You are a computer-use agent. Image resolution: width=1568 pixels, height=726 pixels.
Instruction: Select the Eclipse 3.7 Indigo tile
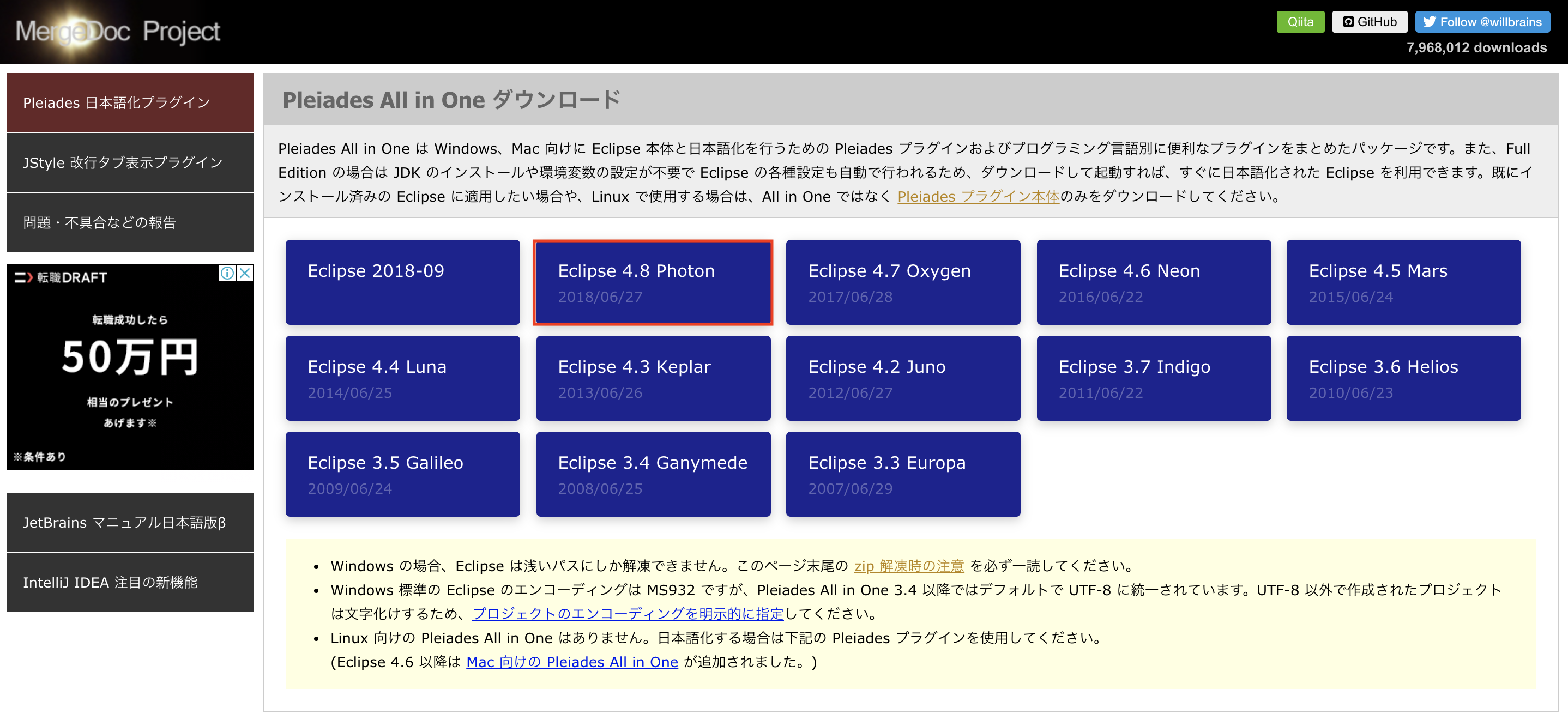point(1154,378)
